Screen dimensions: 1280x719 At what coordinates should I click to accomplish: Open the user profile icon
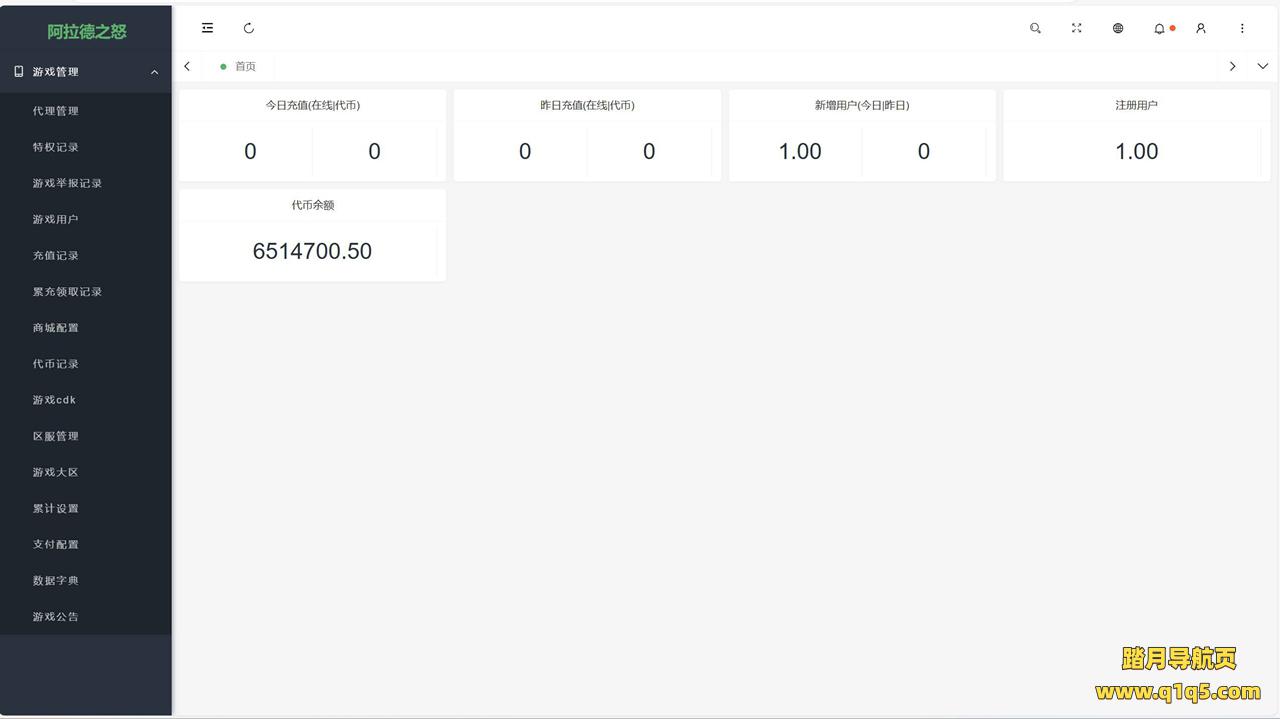tap(1201, 28)
